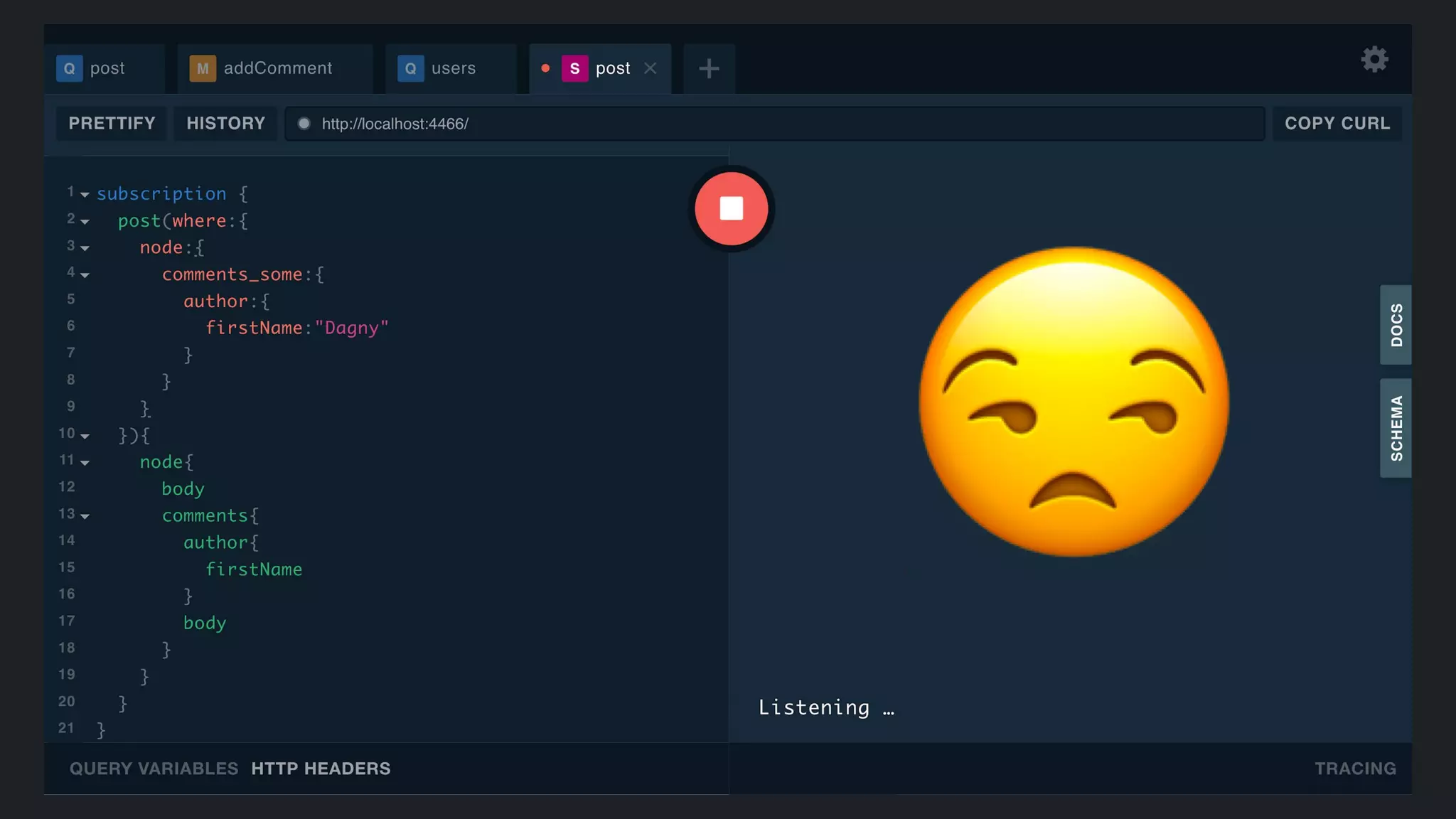This screenshot has width=1456, height=819.
Task: Collapse the comments_some block on line 4
Action: pos(85,275)
